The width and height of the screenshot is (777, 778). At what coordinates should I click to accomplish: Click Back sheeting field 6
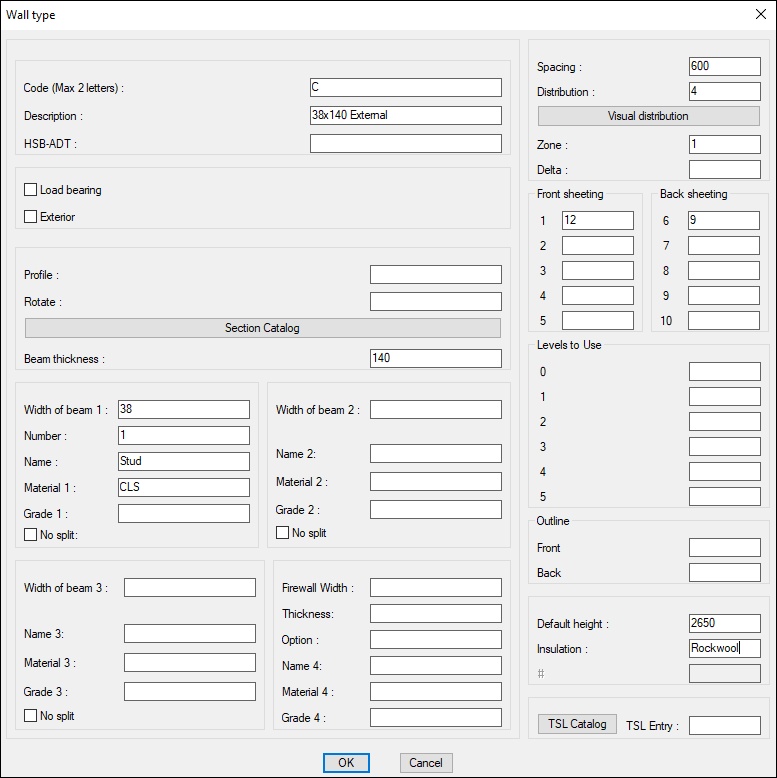click(x=723, y=220)
